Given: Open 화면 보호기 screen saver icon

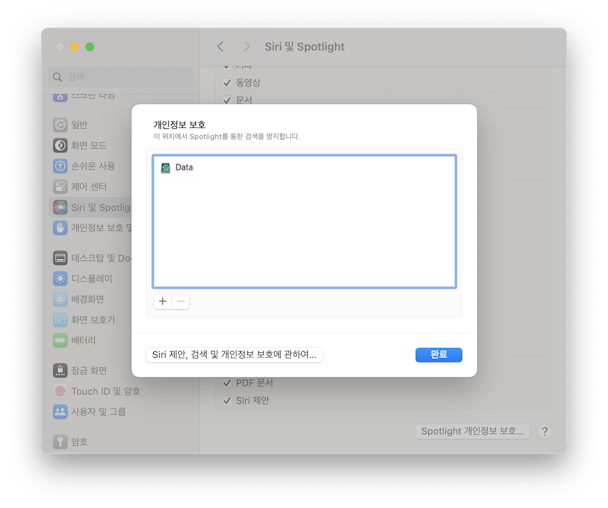Looking at the screenshot, I should click(x=60, y=320).
